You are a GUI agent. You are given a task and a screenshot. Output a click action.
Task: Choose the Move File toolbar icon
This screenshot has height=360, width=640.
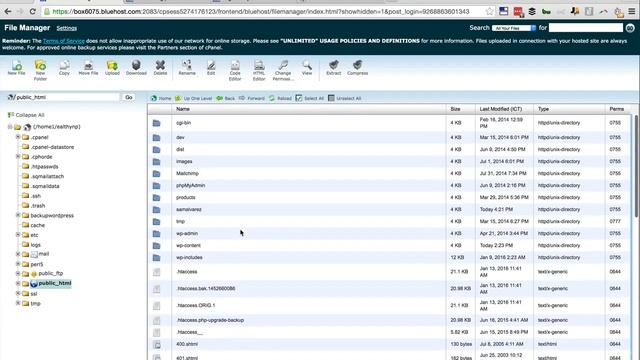click(88, 68)
